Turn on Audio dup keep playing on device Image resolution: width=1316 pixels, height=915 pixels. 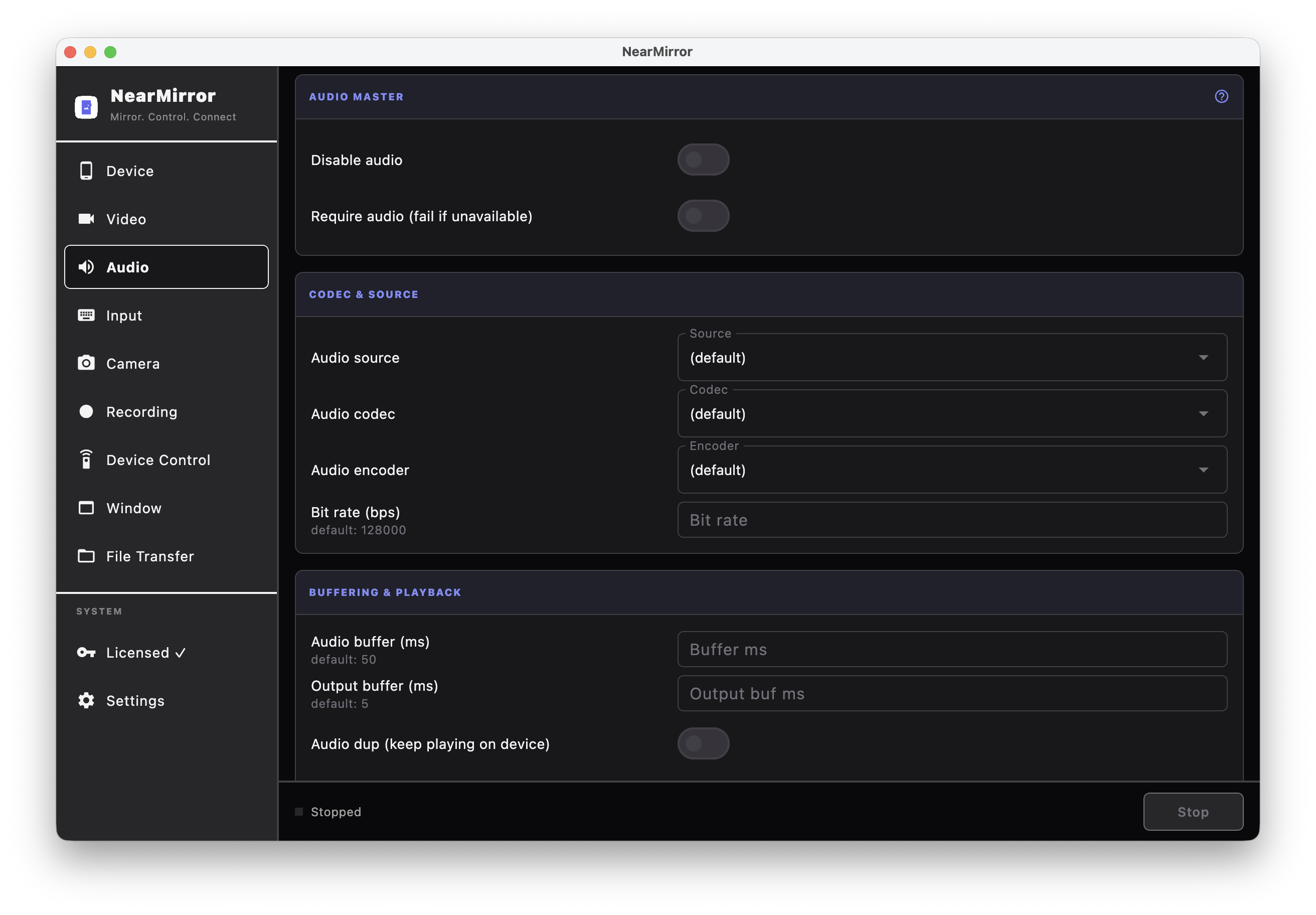[x=703, y=743]
